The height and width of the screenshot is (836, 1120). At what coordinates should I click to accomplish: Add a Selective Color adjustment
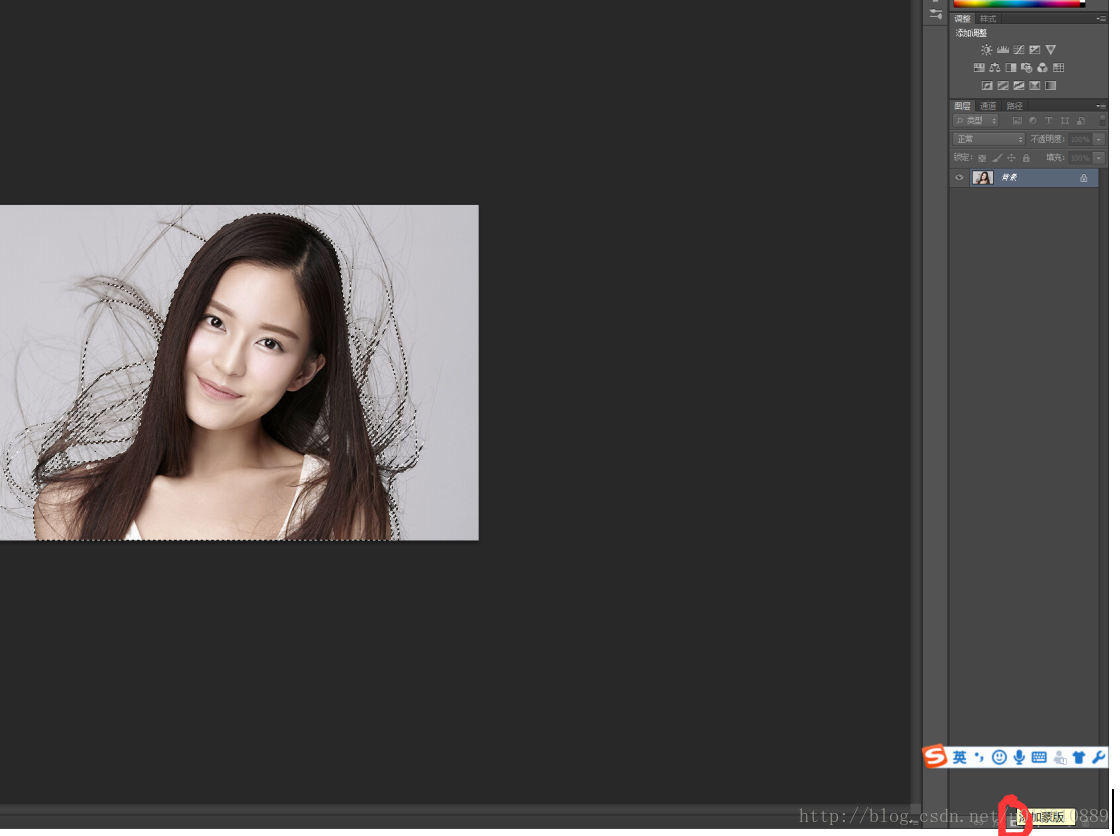click(x=1034, y=86)
